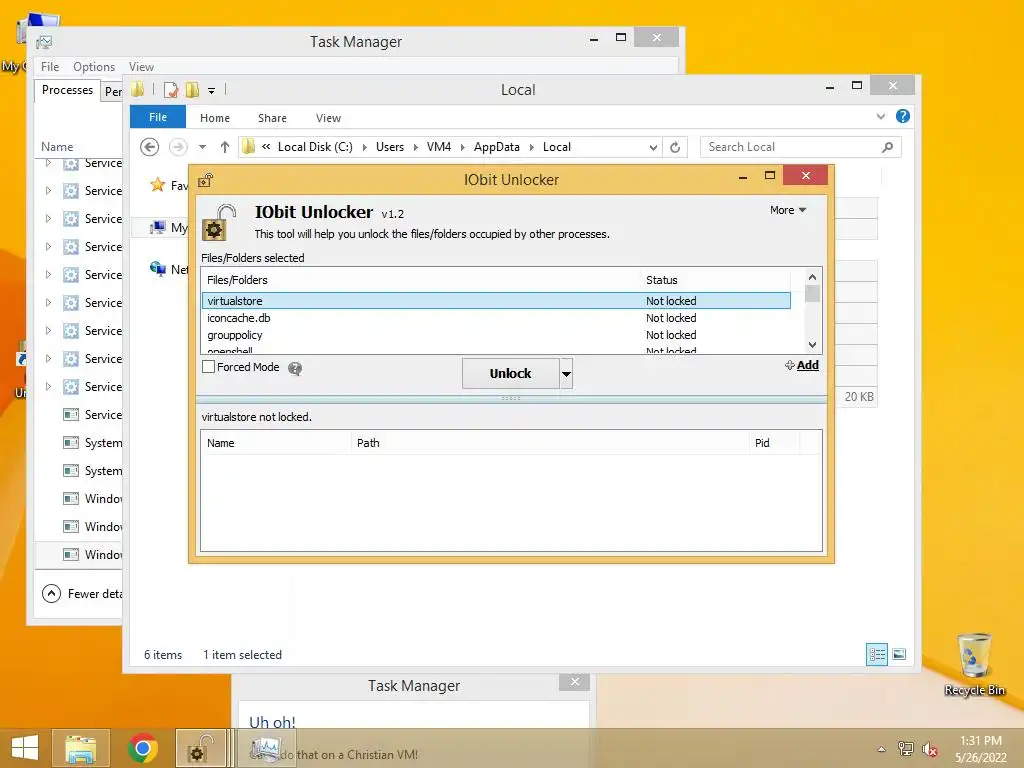Open Explorer Help question mark
1024x768 pixels.
pos(903,116)
